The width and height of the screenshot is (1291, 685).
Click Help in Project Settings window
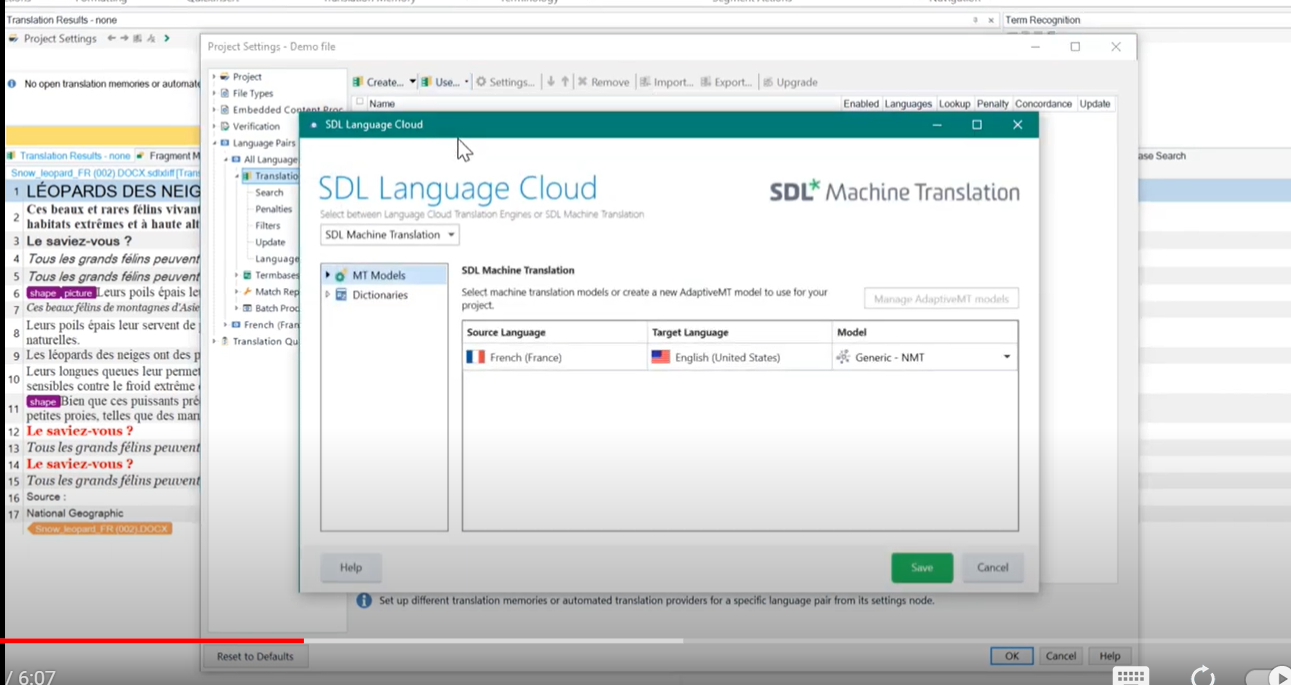(x=1110, y=656)
